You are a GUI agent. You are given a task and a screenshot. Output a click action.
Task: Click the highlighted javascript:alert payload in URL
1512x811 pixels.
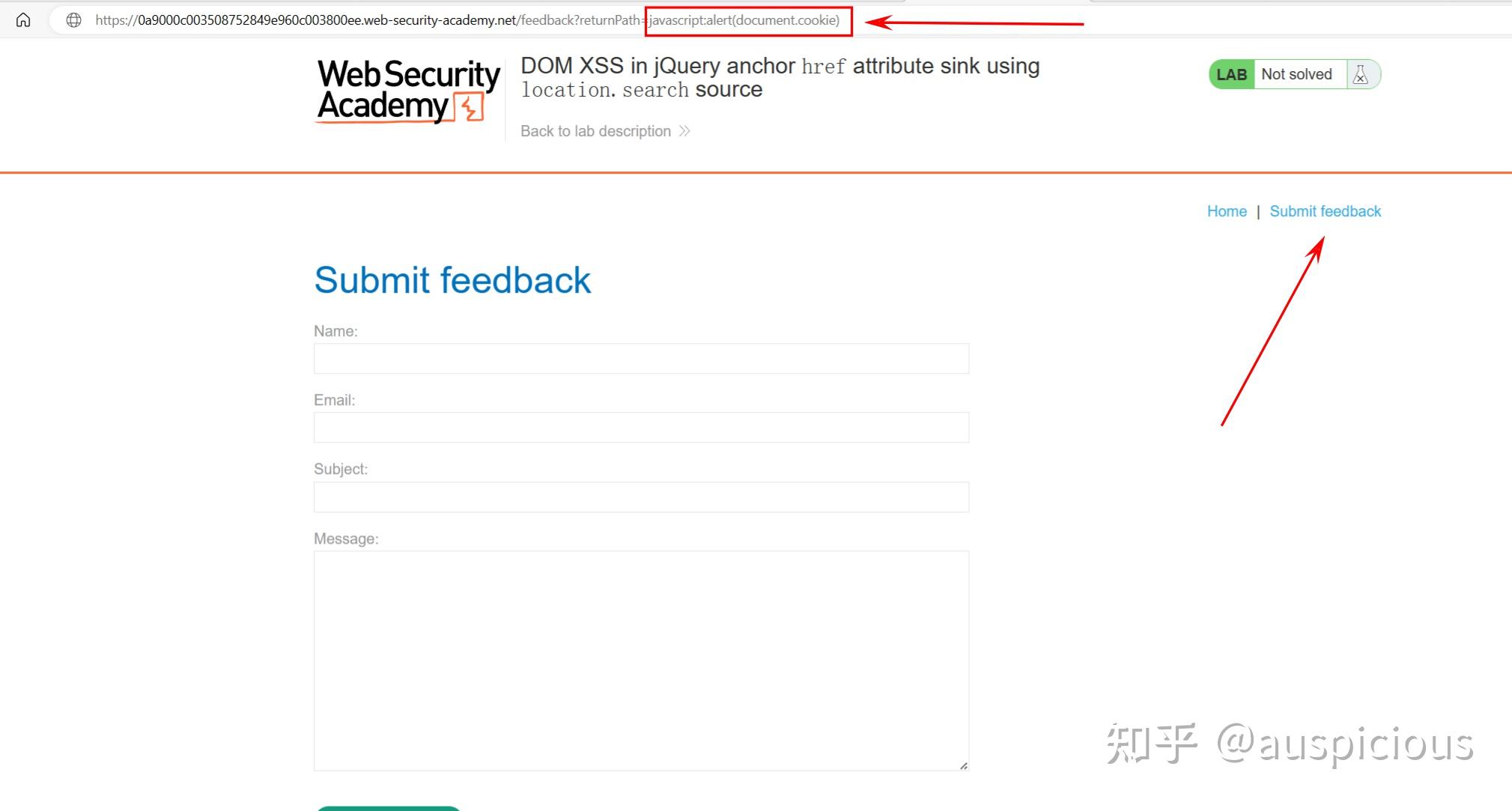click(x=744, y=20)
